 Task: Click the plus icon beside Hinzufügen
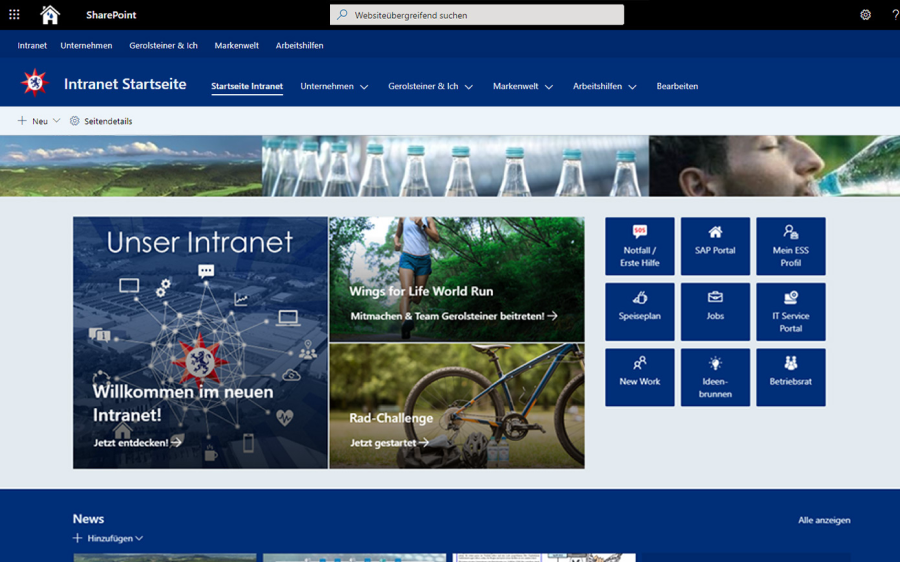click(77, 538)
